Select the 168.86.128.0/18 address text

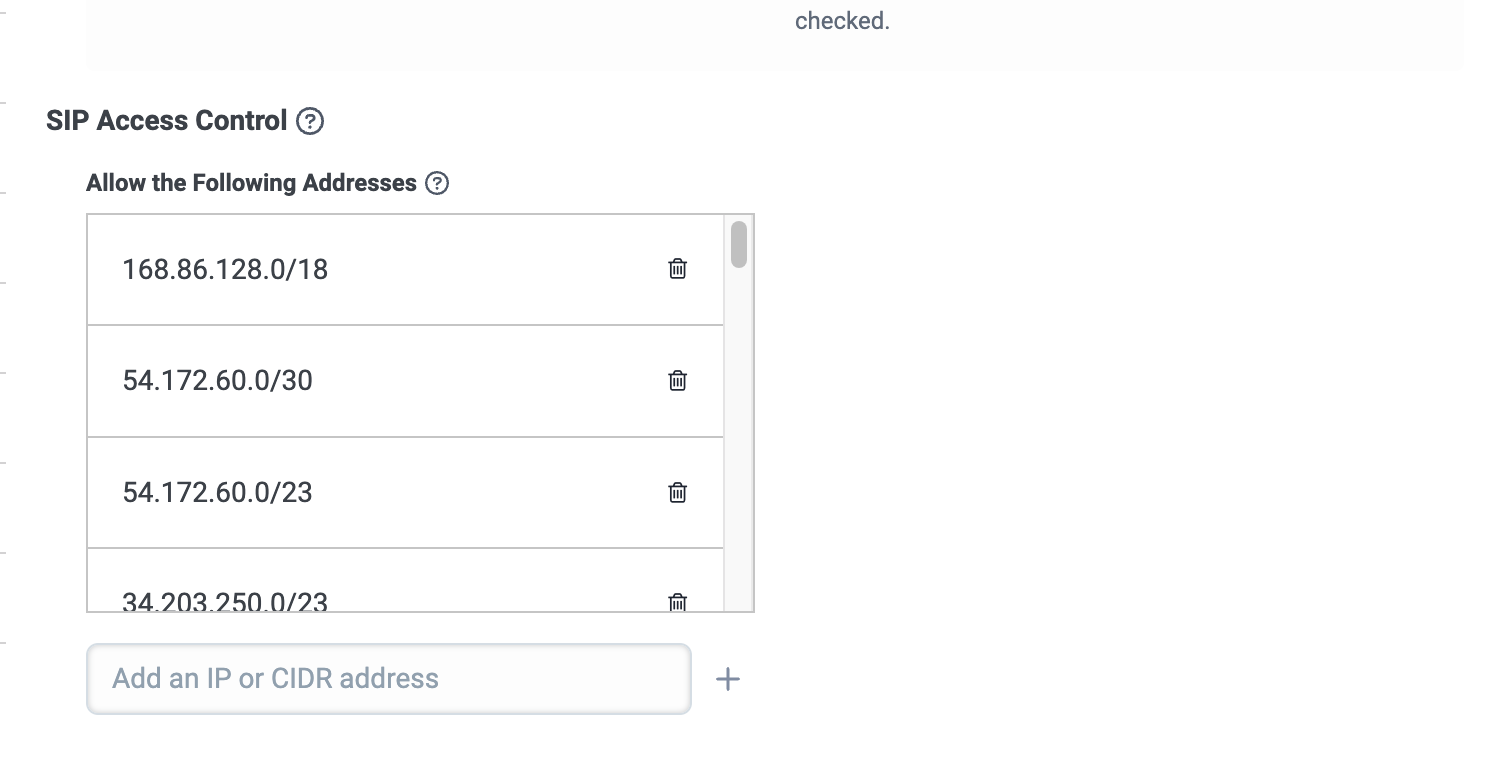tap(225, 270)
